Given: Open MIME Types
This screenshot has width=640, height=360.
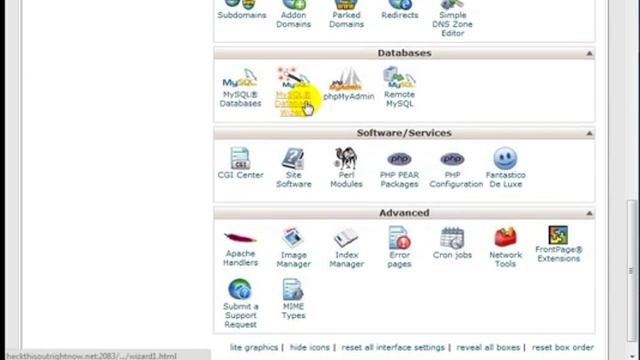Looking at the screenshot, I should [x=293, y=299].
